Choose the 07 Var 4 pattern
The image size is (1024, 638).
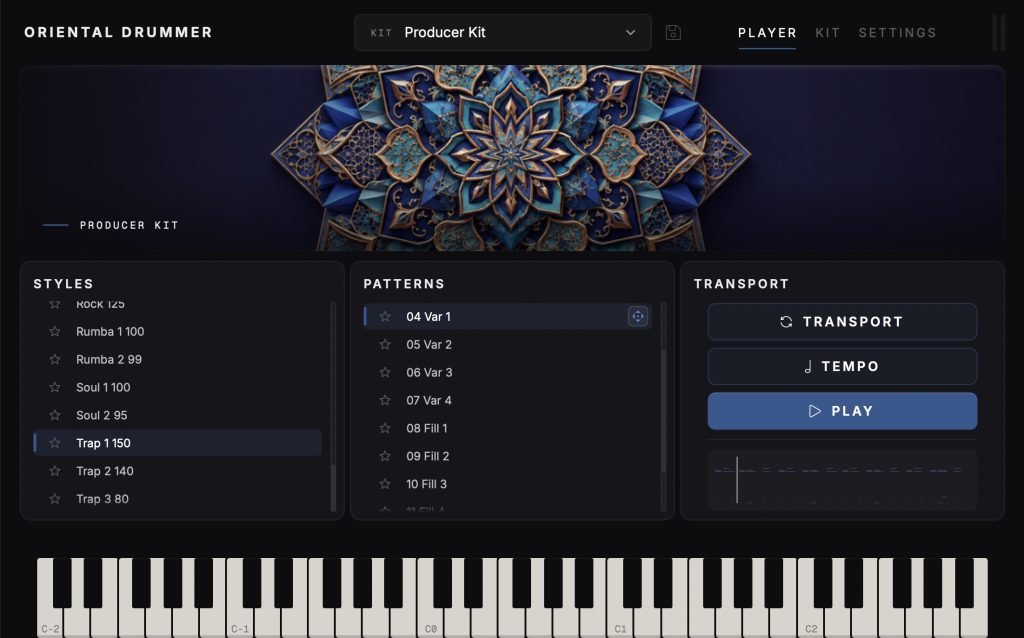[507, 400]
